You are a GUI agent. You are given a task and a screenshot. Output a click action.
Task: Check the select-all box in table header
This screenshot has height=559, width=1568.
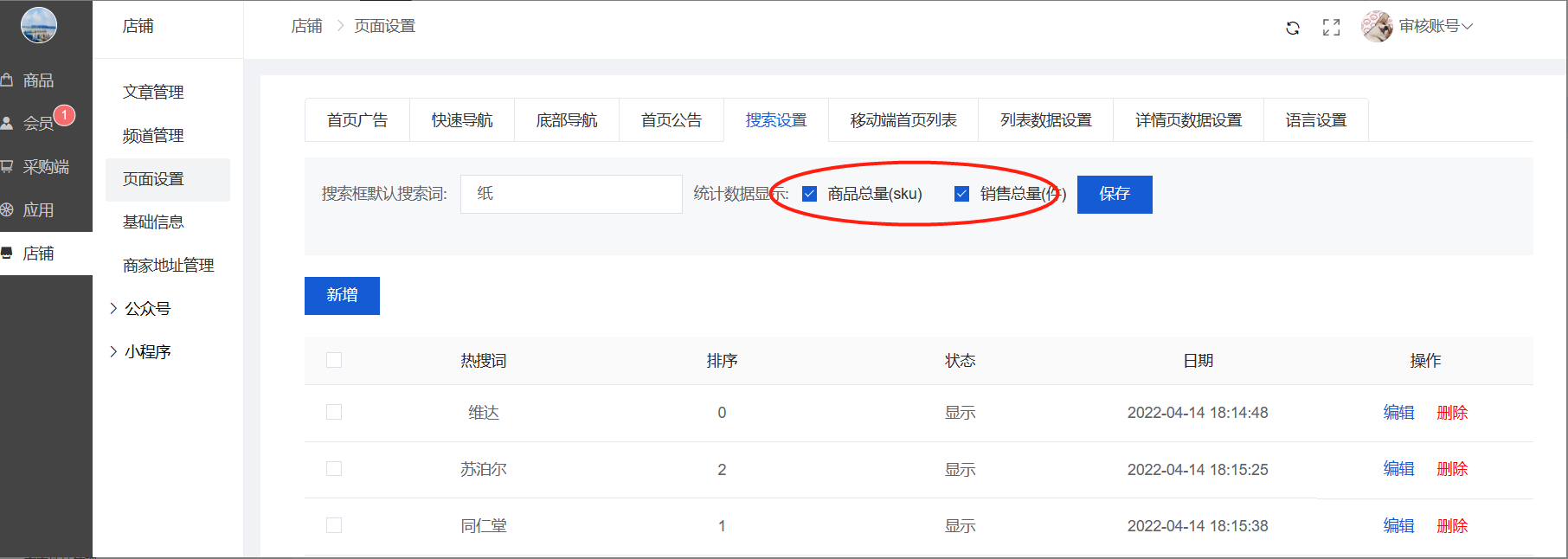click(x=334, y=360)
